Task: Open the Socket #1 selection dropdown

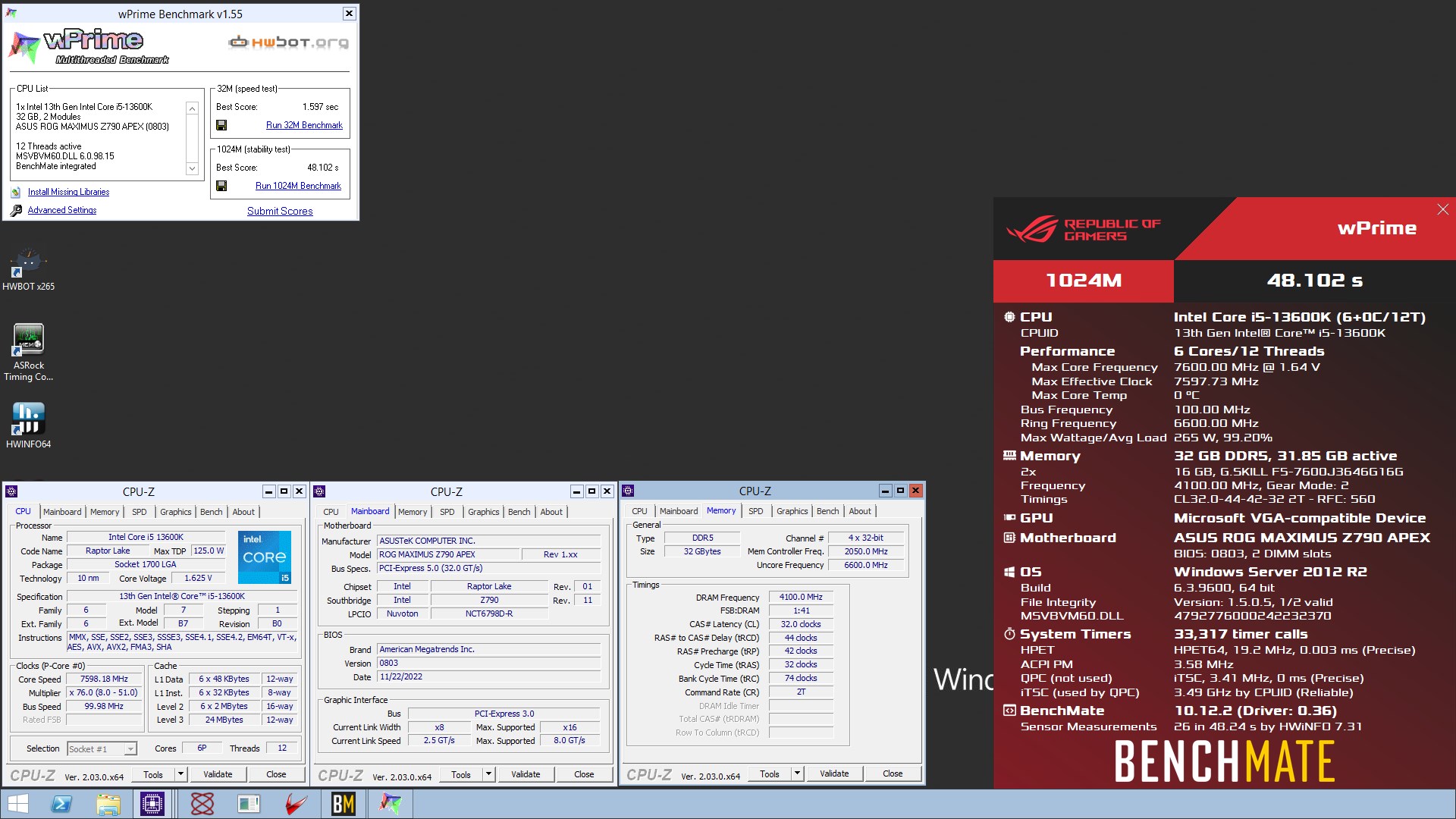Action: coord(130,749)
